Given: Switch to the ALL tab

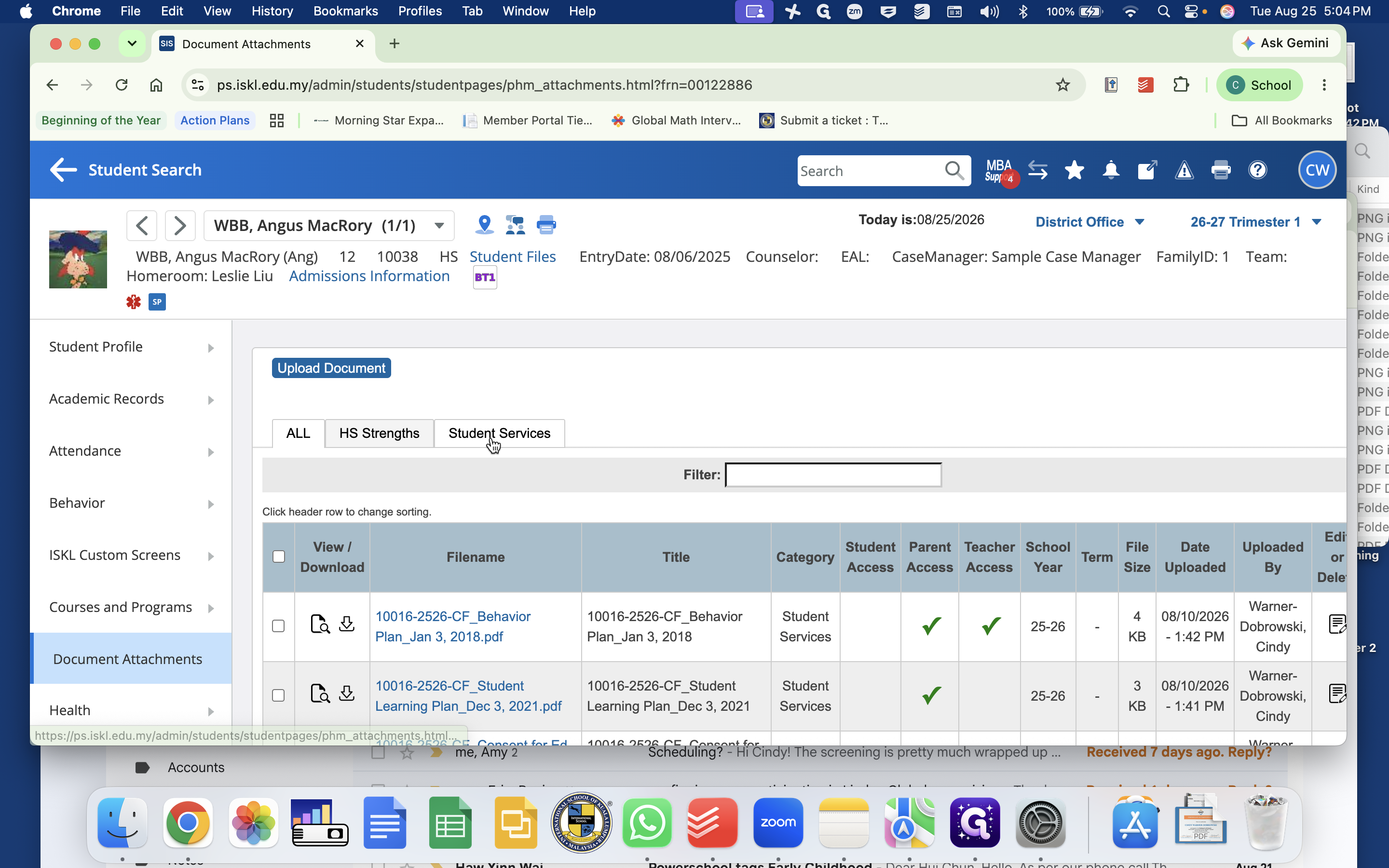Looking at the screenshot, I should tap(298, 434).
